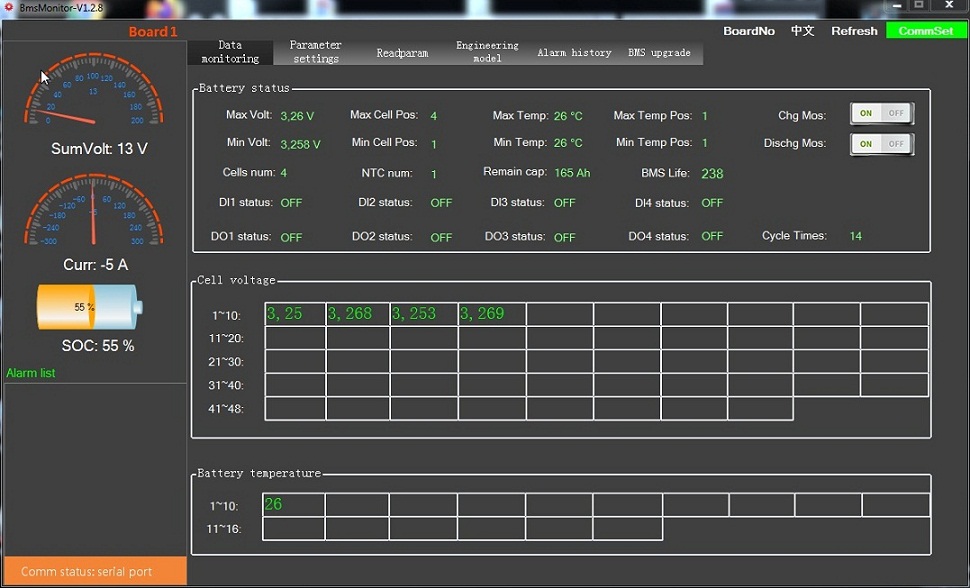Click the 21~30: cell voltage row label

pos(226,361)
